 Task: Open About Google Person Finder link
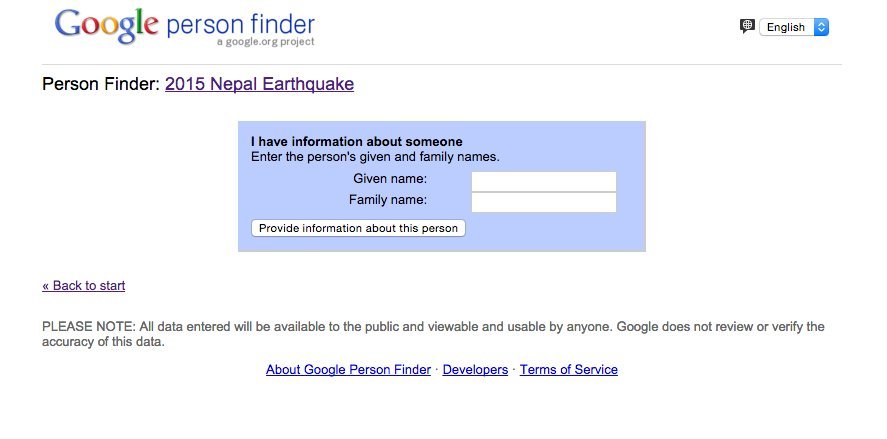click(x=348, y=369)
